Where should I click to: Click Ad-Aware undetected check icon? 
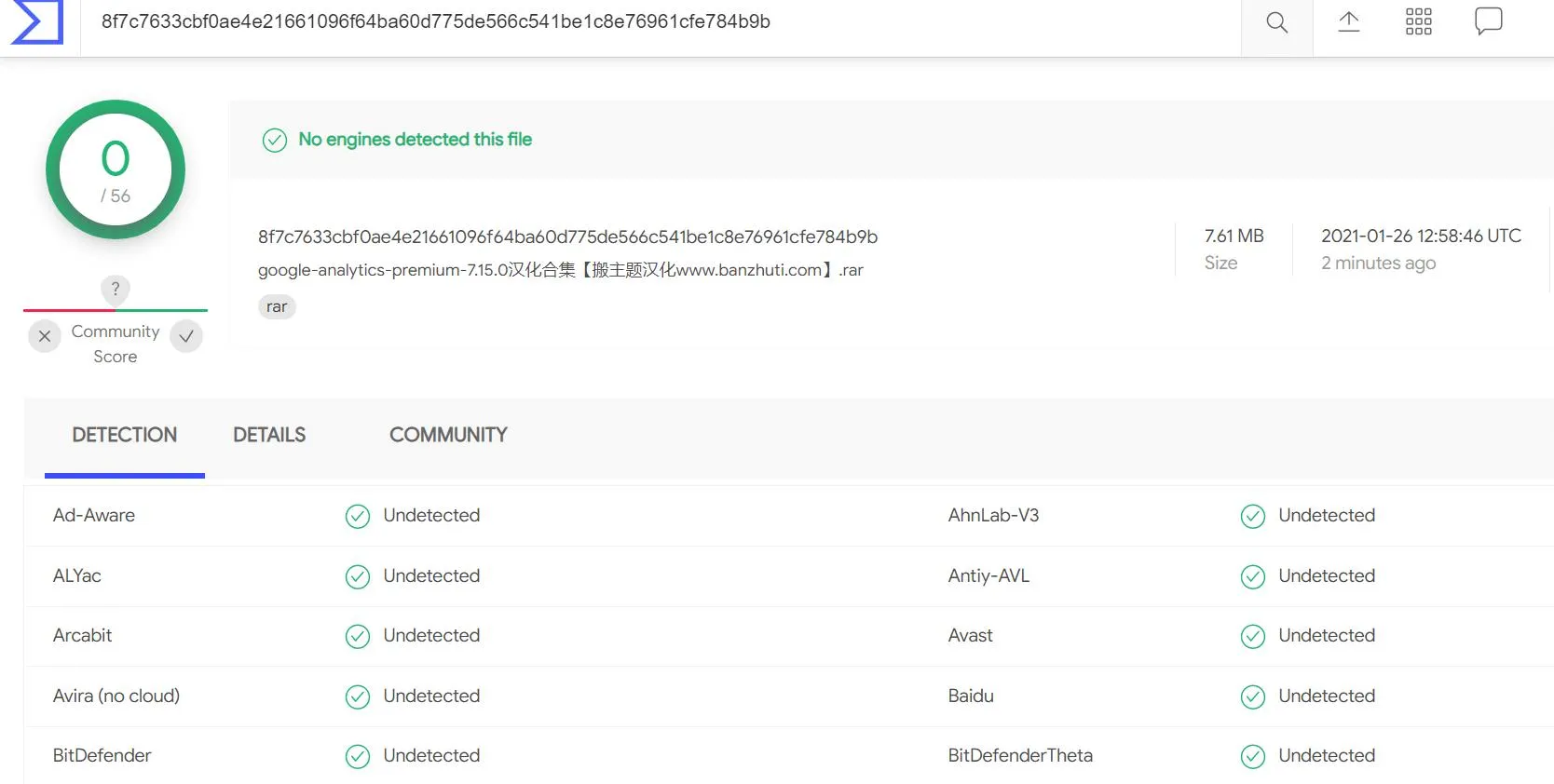click(x=358, y=516)
